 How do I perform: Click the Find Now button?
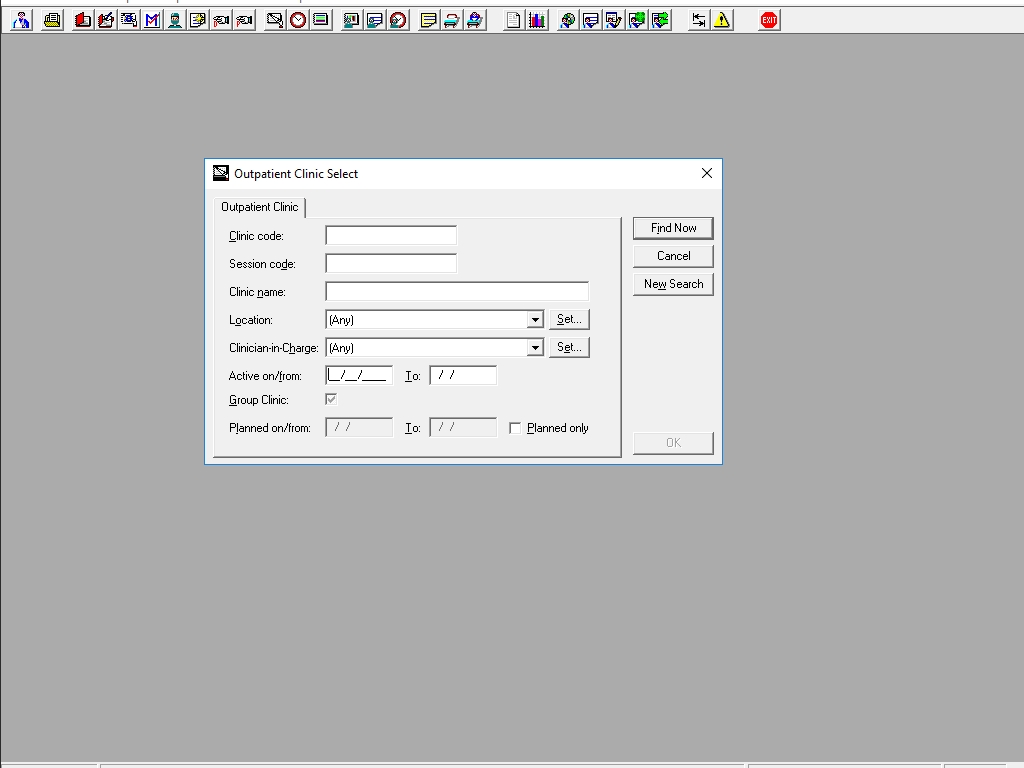[x=673, y=228]
